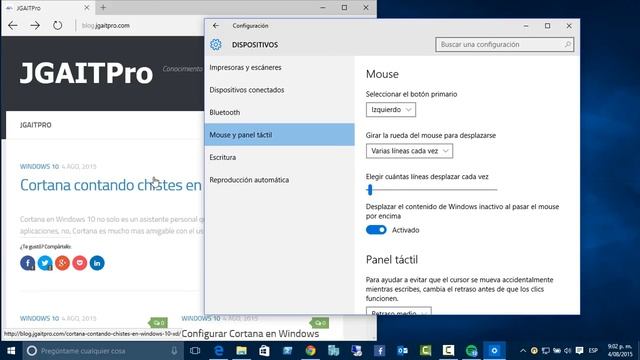Viewport: 640px width, 360px height.
Task: Share the post on Twitter
Action: point(45,263)
